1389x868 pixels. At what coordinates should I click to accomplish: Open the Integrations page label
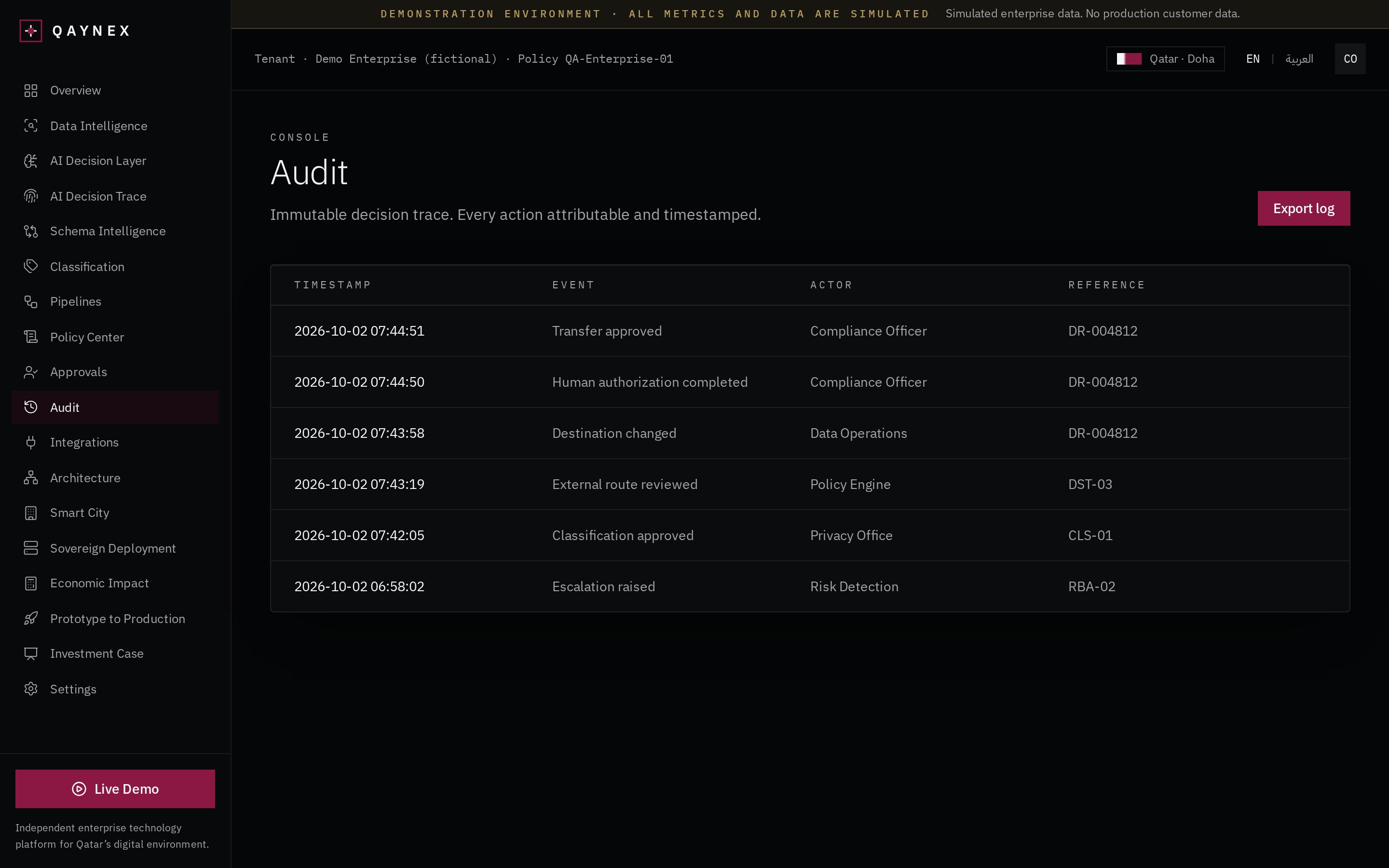click(84, 443)
